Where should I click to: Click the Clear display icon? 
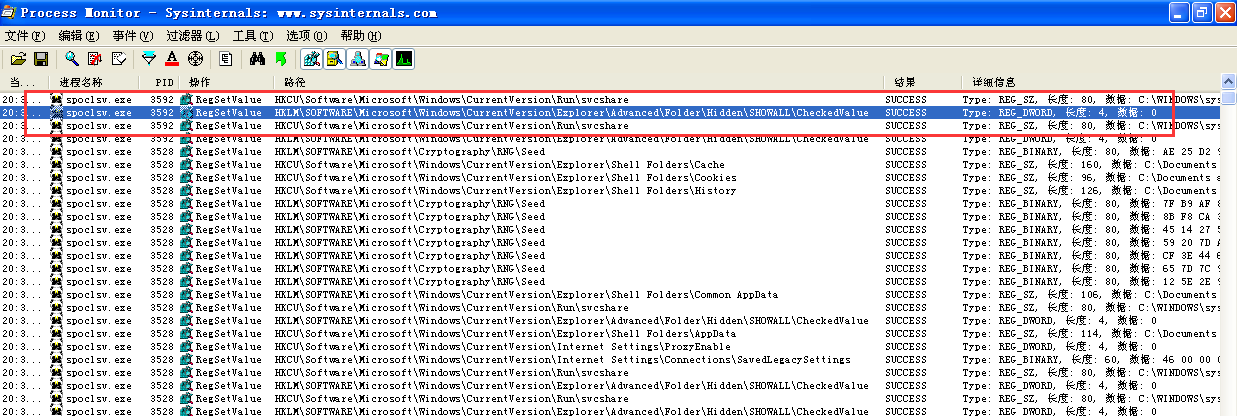point(118,59)
